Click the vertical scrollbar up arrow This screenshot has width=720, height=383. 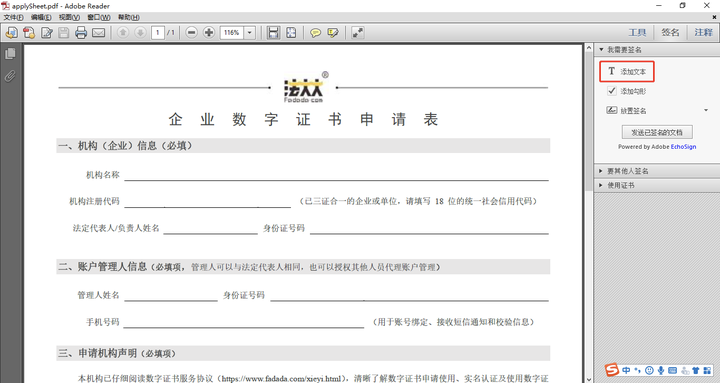click(588, 48)
